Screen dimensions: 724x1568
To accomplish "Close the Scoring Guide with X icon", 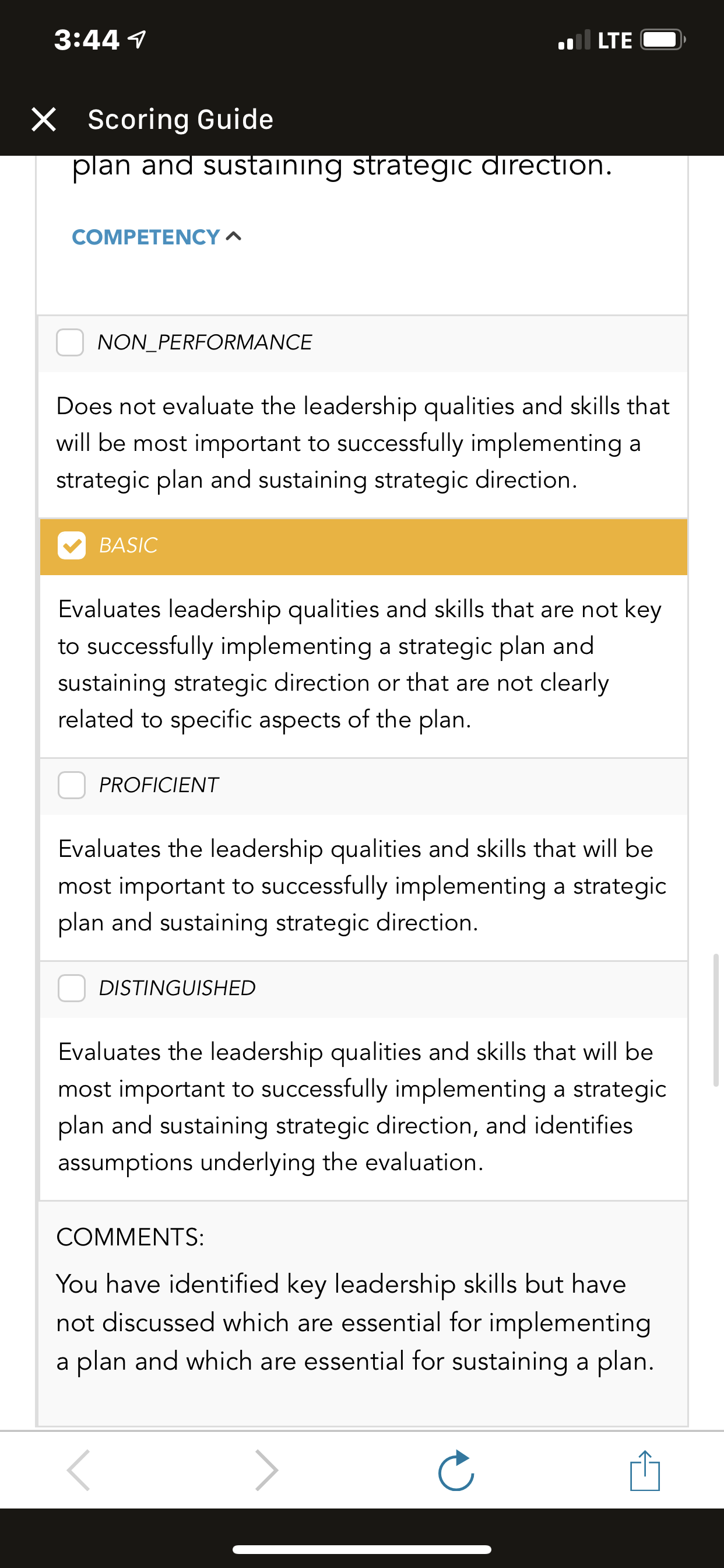I will [44, 120].
